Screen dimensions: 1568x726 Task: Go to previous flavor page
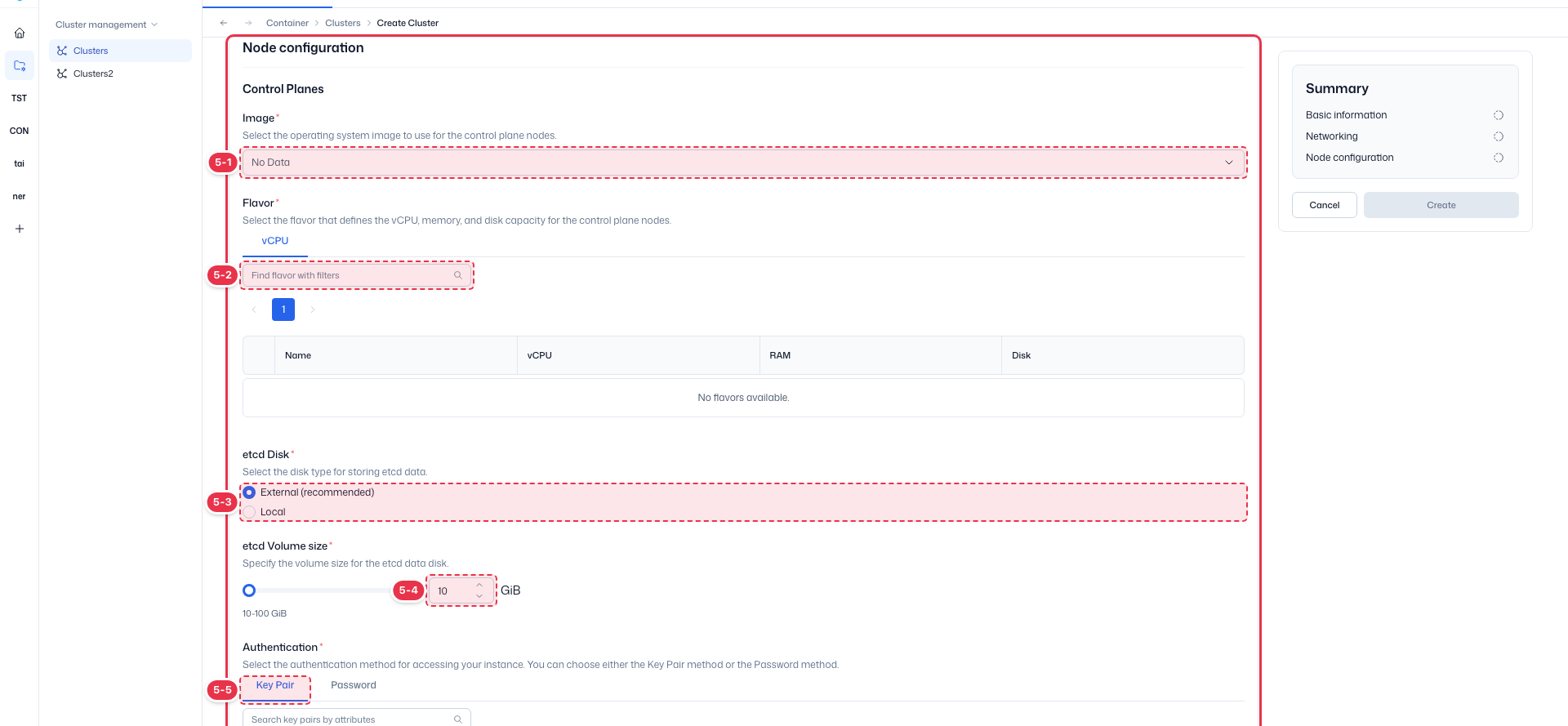coord(254,310)
